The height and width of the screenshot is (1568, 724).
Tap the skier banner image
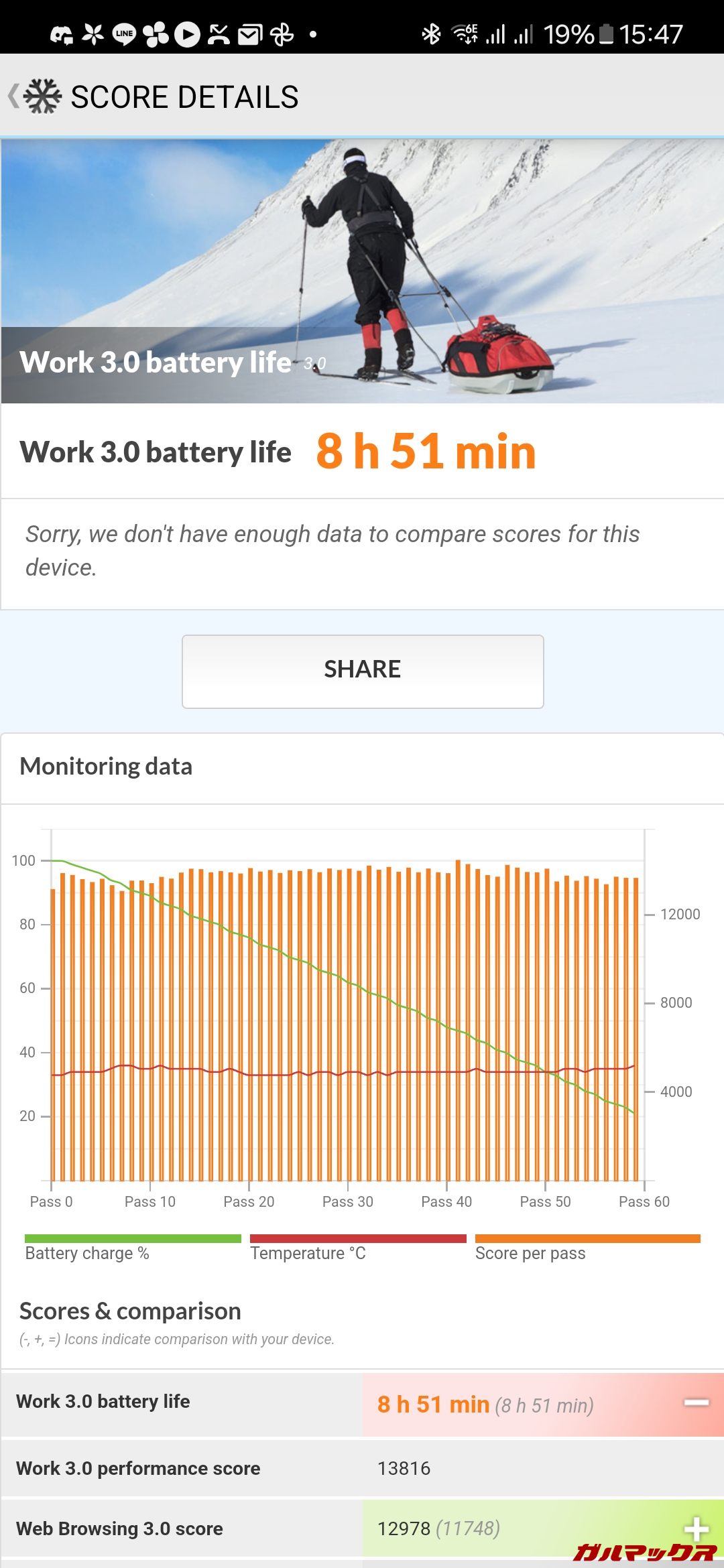pos(362,268)
